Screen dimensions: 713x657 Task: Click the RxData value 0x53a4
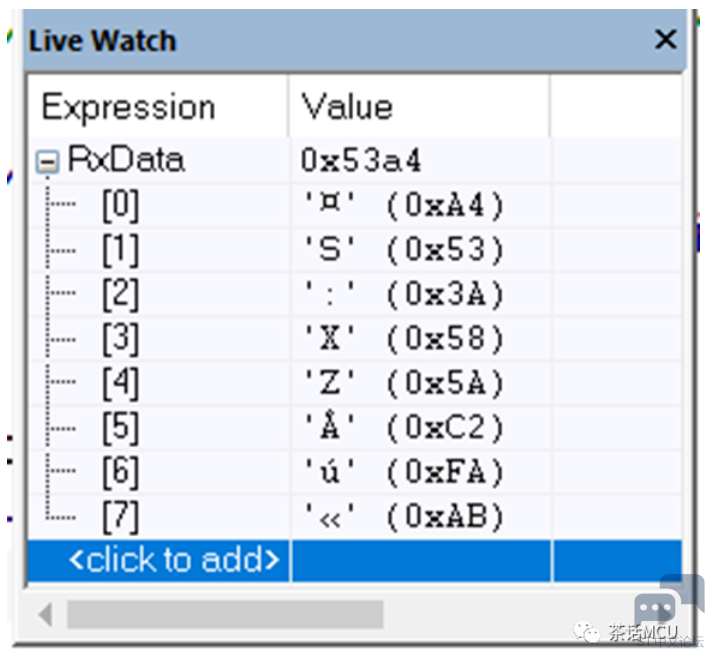pos(362,160)
